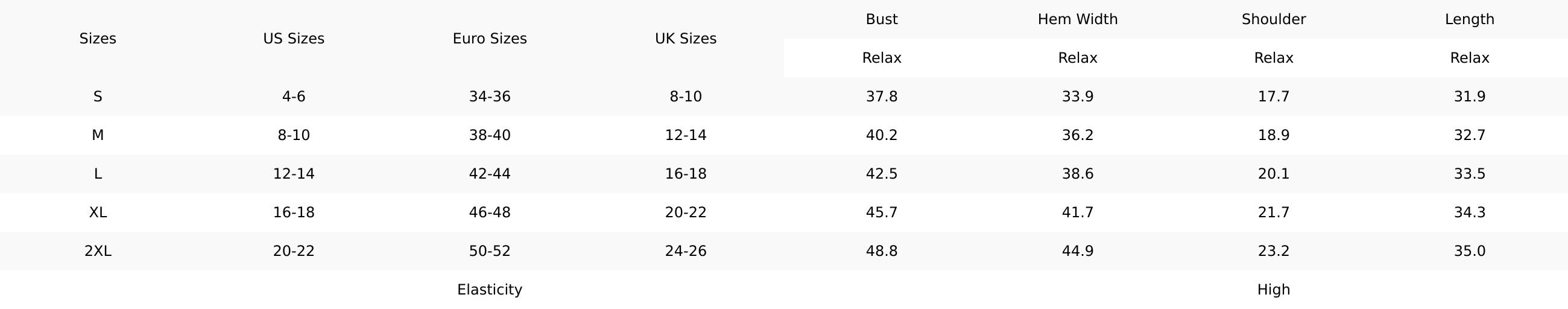This screenshot has height=309, width=1568.
Task: Select the Bust column header
Action: [x=881, y=19]
